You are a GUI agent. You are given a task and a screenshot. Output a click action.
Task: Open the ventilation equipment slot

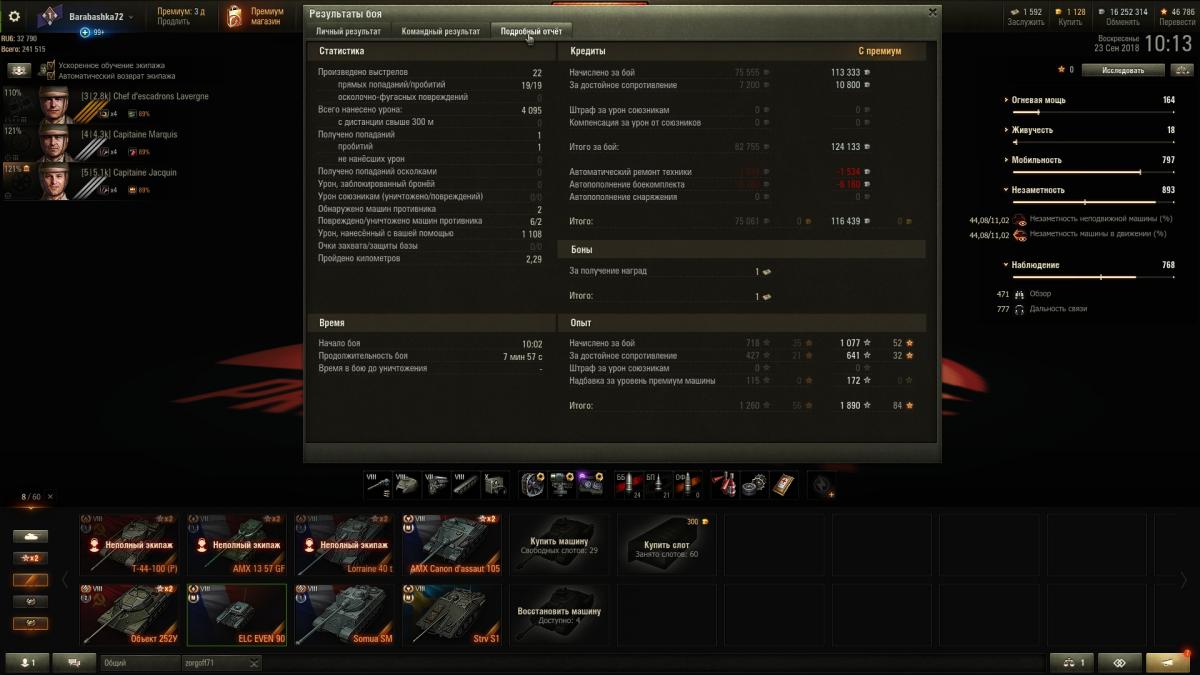tap(533, 485)
